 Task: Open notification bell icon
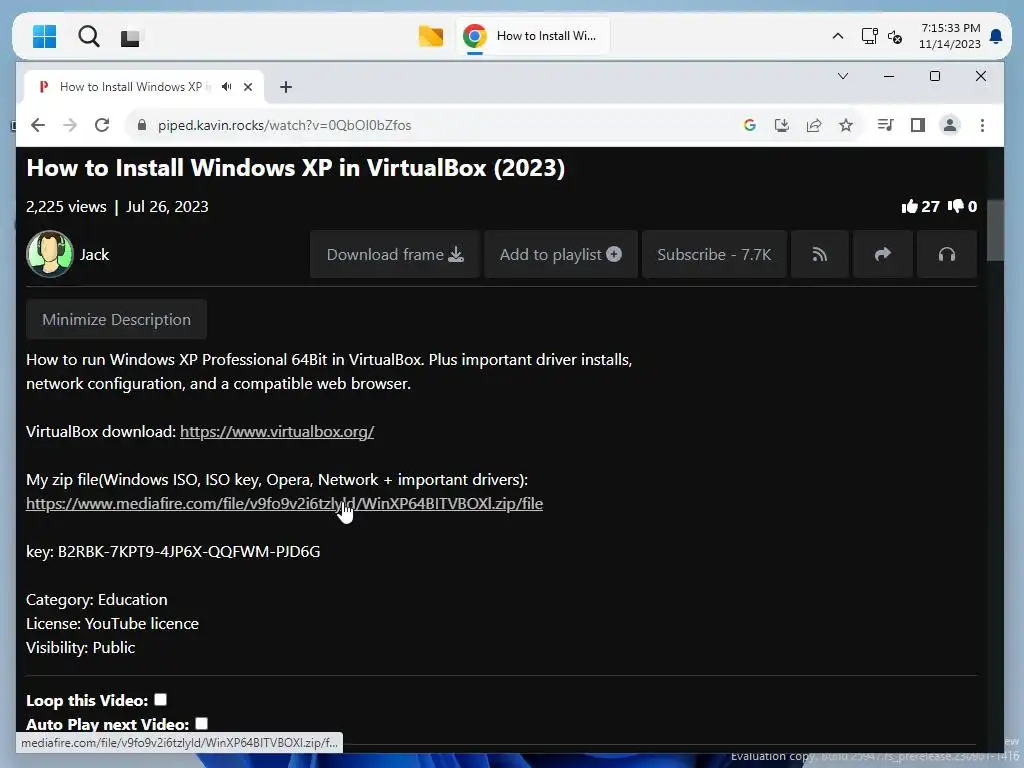996,36
